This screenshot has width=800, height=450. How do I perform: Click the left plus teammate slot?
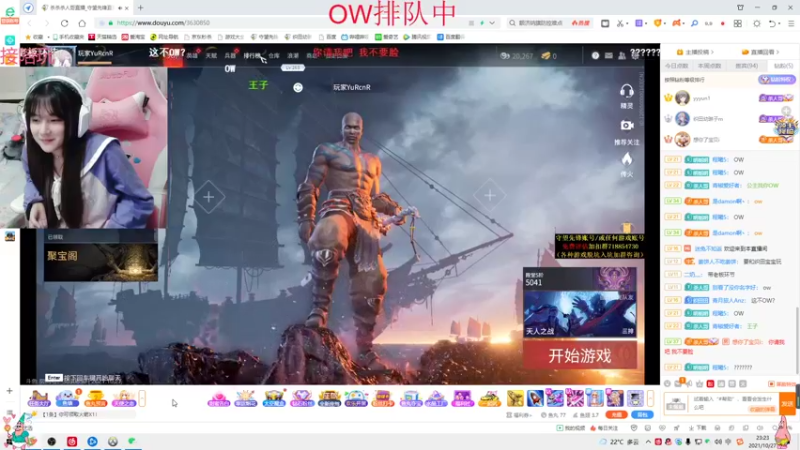pos(209,197)
